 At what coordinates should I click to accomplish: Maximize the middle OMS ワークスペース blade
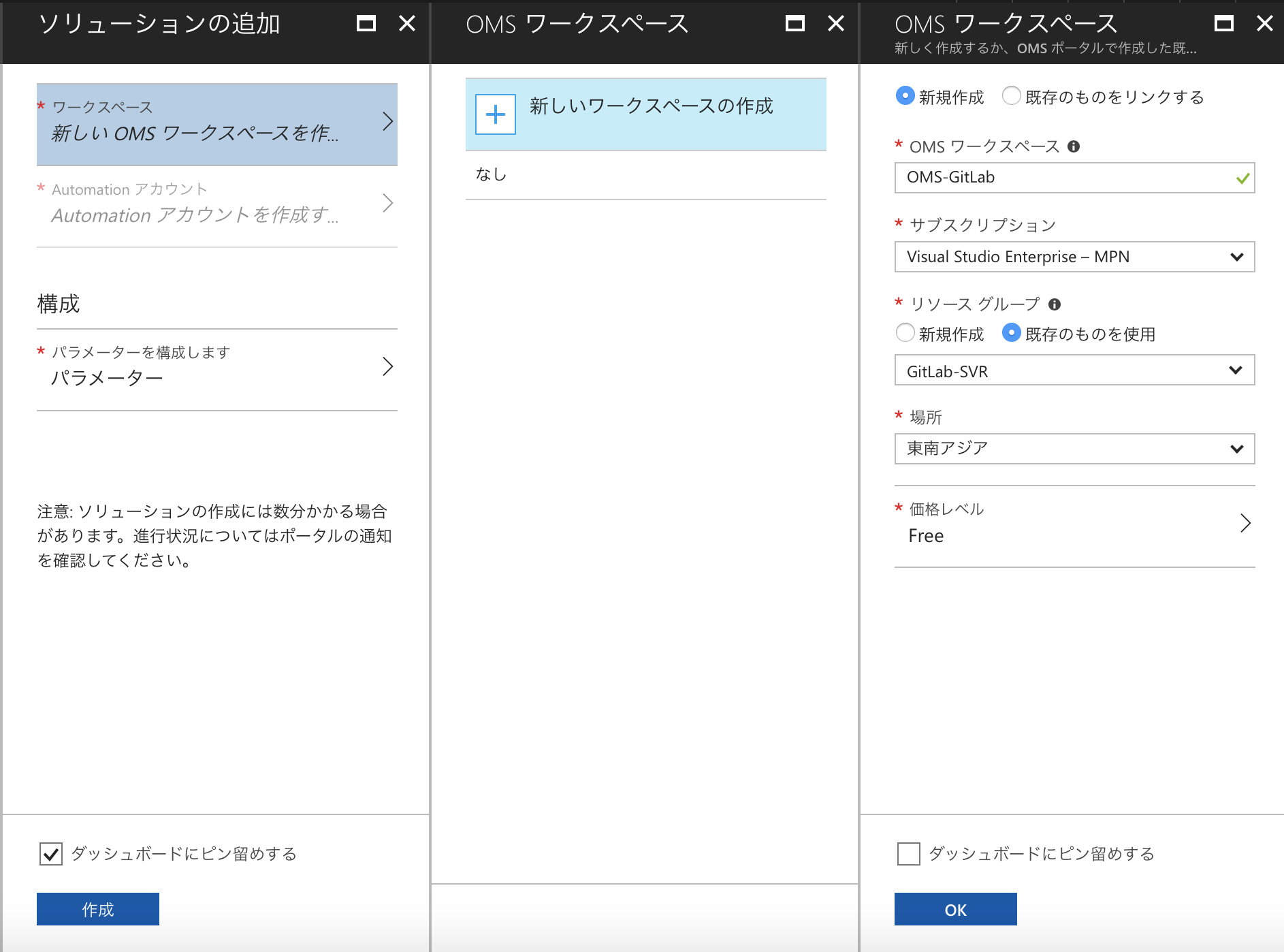[795, 24]
